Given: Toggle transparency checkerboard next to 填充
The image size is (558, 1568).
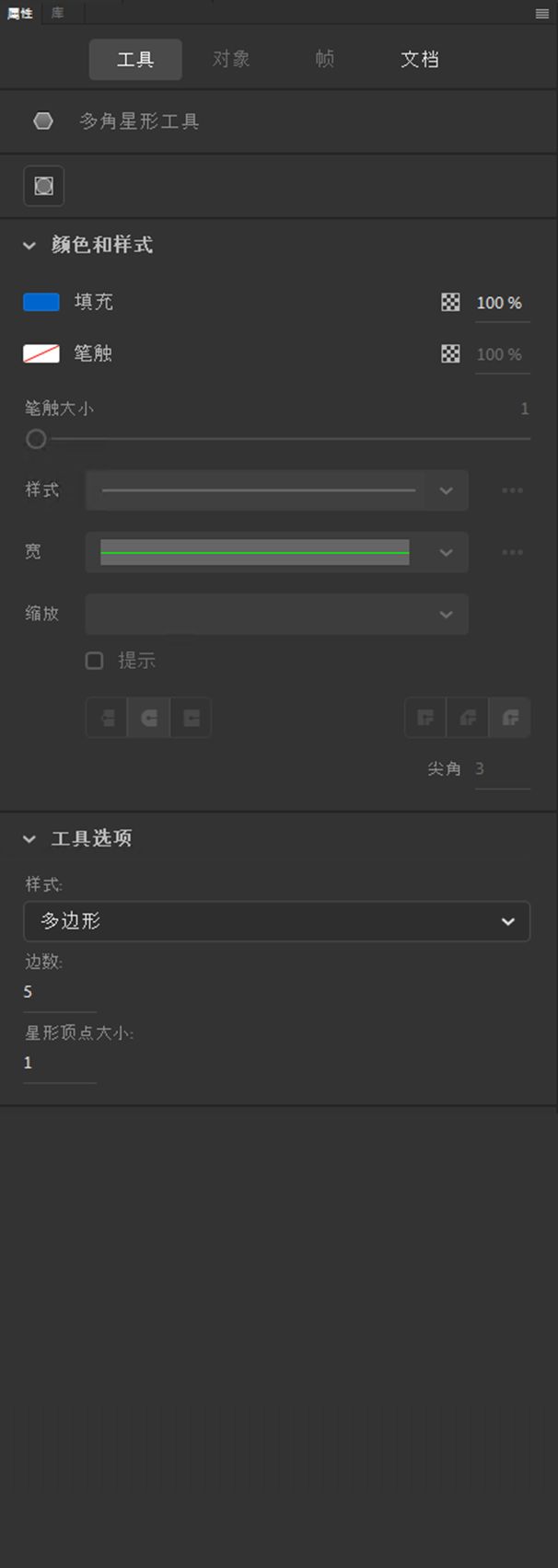Looking at the screenshot, I should click(x=449, y=302).
